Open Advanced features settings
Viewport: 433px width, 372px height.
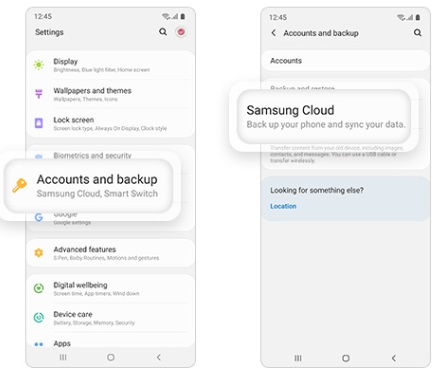tap(110, 253)
